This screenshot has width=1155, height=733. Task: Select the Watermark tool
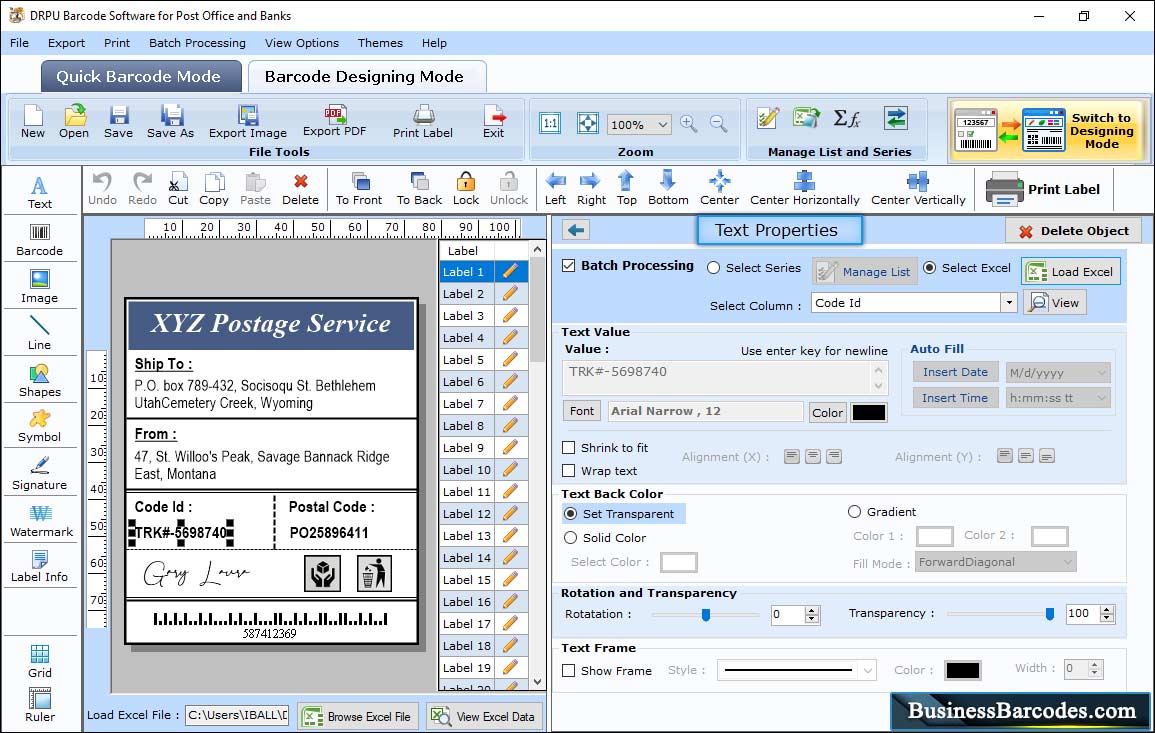tap(41, 520)
